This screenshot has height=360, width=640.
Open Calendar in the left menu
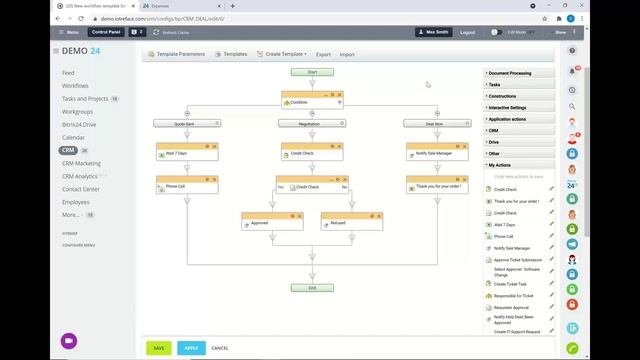(x=73, y=138)
